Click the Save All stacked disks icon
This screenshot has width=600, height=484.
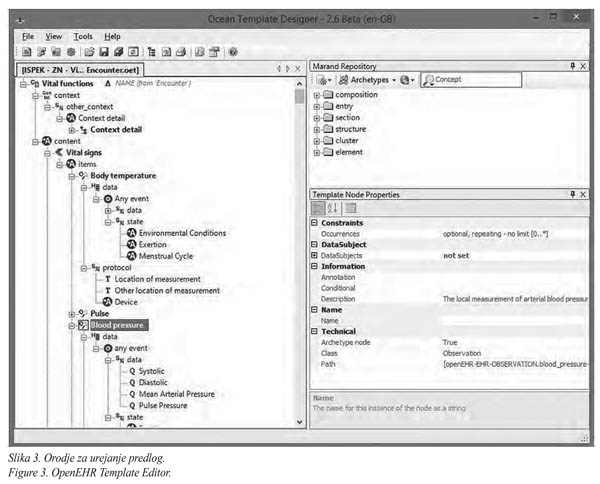[118, 52]
